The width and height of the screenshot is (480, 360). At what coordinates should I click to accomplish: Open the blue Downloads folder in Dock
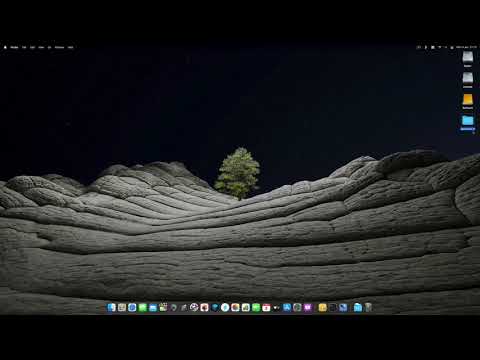pyautogui.click(x=358, y=307)
